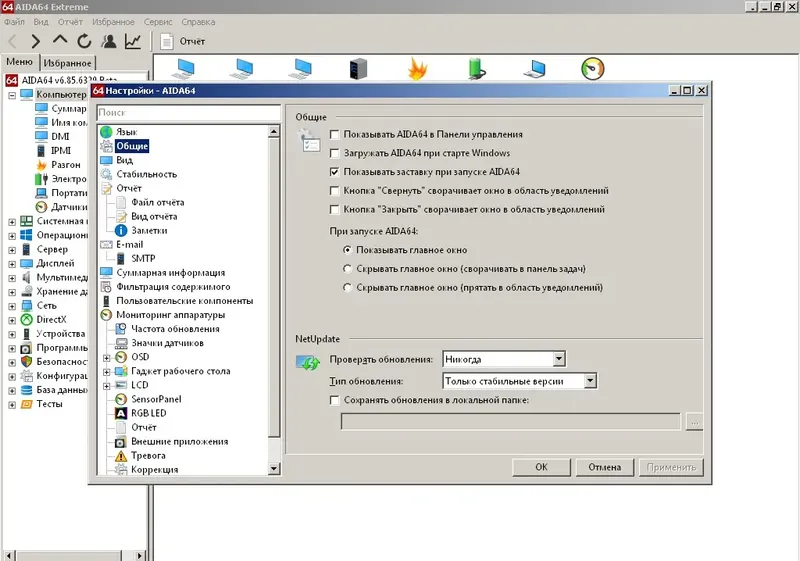Click settings tree scrollbar up arrow
800x561 pixels.
click(274, 132)
